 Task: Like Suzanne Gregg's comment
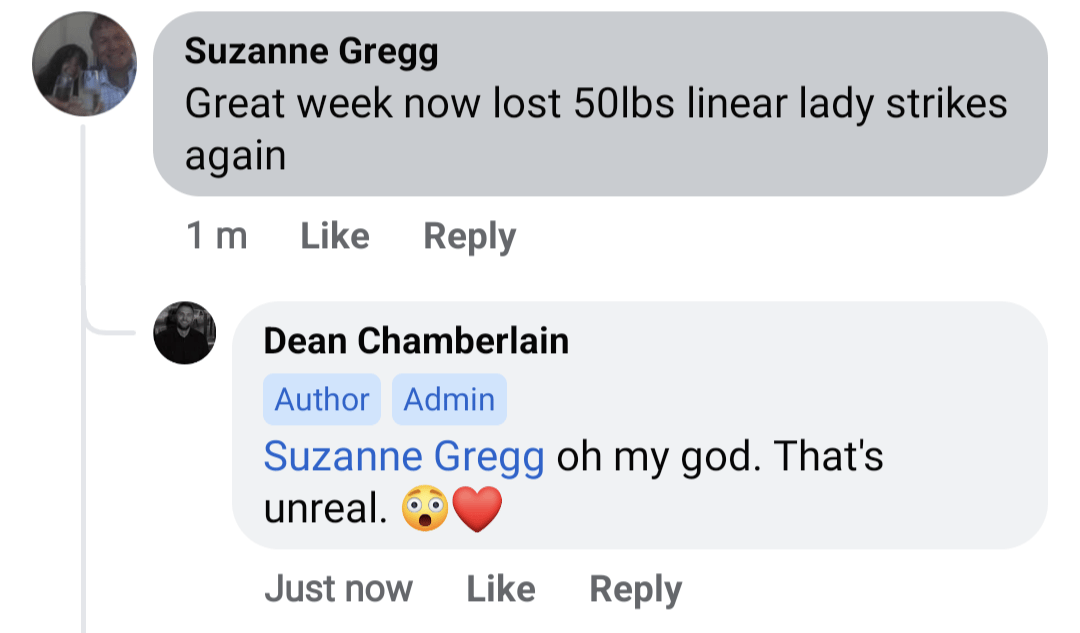pos(334,236)
